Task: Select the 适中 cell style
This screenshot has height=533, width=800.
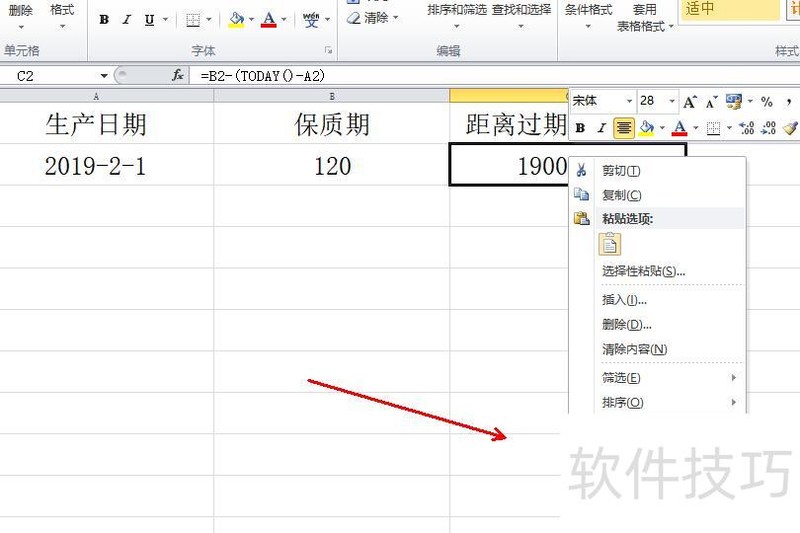Action: click(x=730, y=9)
